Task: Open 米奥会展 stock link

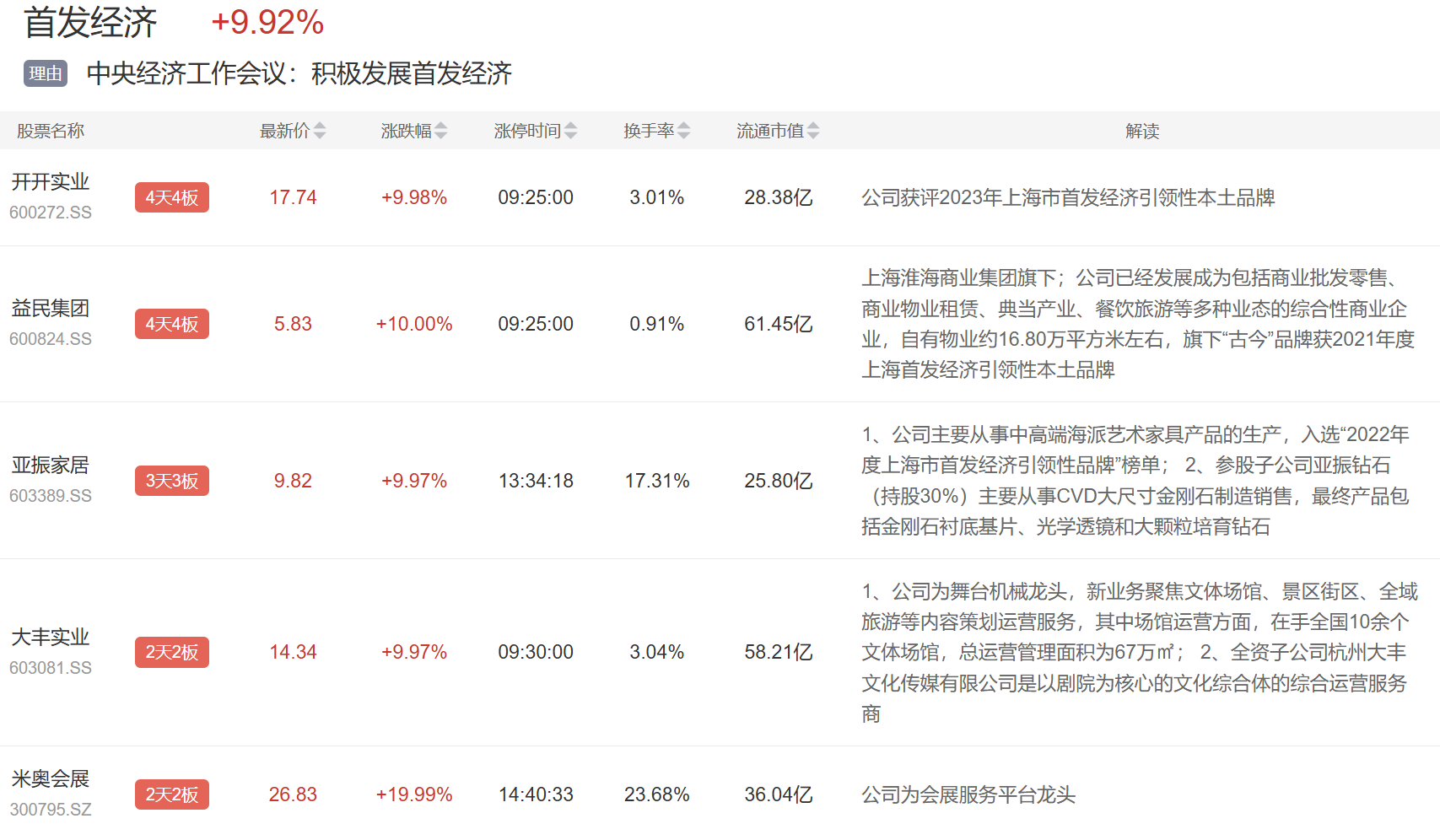Action: (51, 779)
